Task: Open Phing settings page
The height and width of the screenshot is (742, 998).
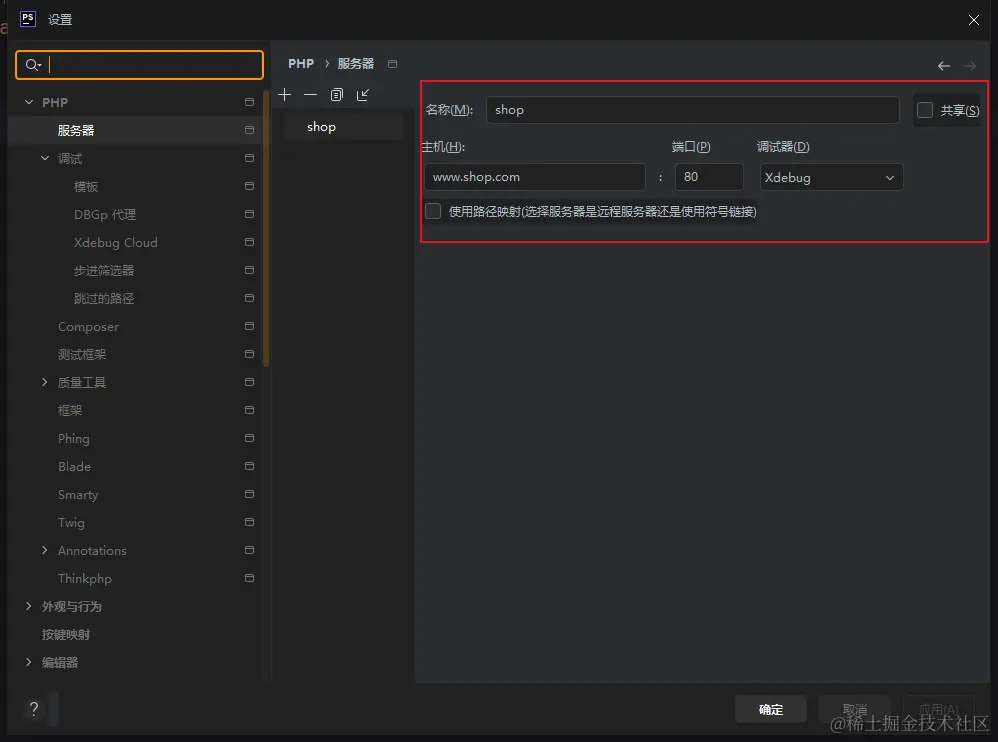Action: coord(74,438)
